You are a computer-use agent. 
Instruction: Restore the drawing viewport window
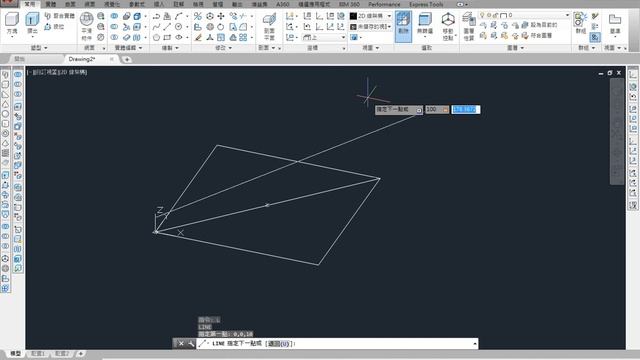[609, 73]
